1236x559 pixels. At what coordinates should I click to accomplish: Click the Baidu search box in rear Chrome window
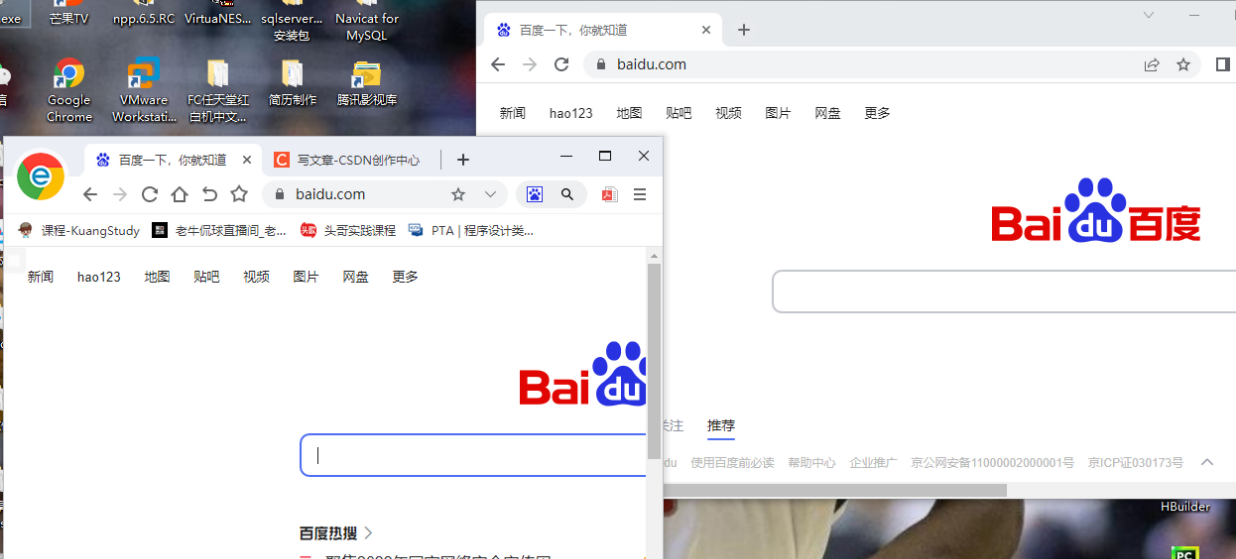pyautogui.click(x=1004, y=291)
